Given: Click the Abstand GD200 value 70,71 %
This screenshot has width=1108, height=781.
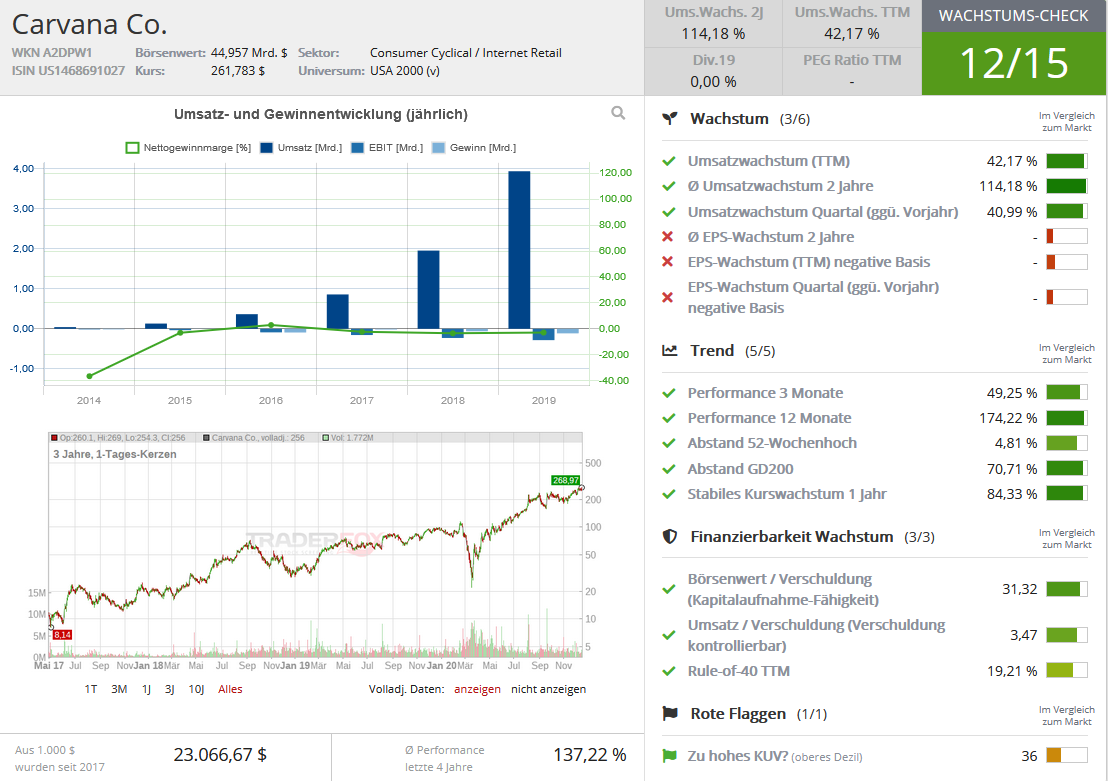Looking at the screenshot, I should tap(1012, 469).
